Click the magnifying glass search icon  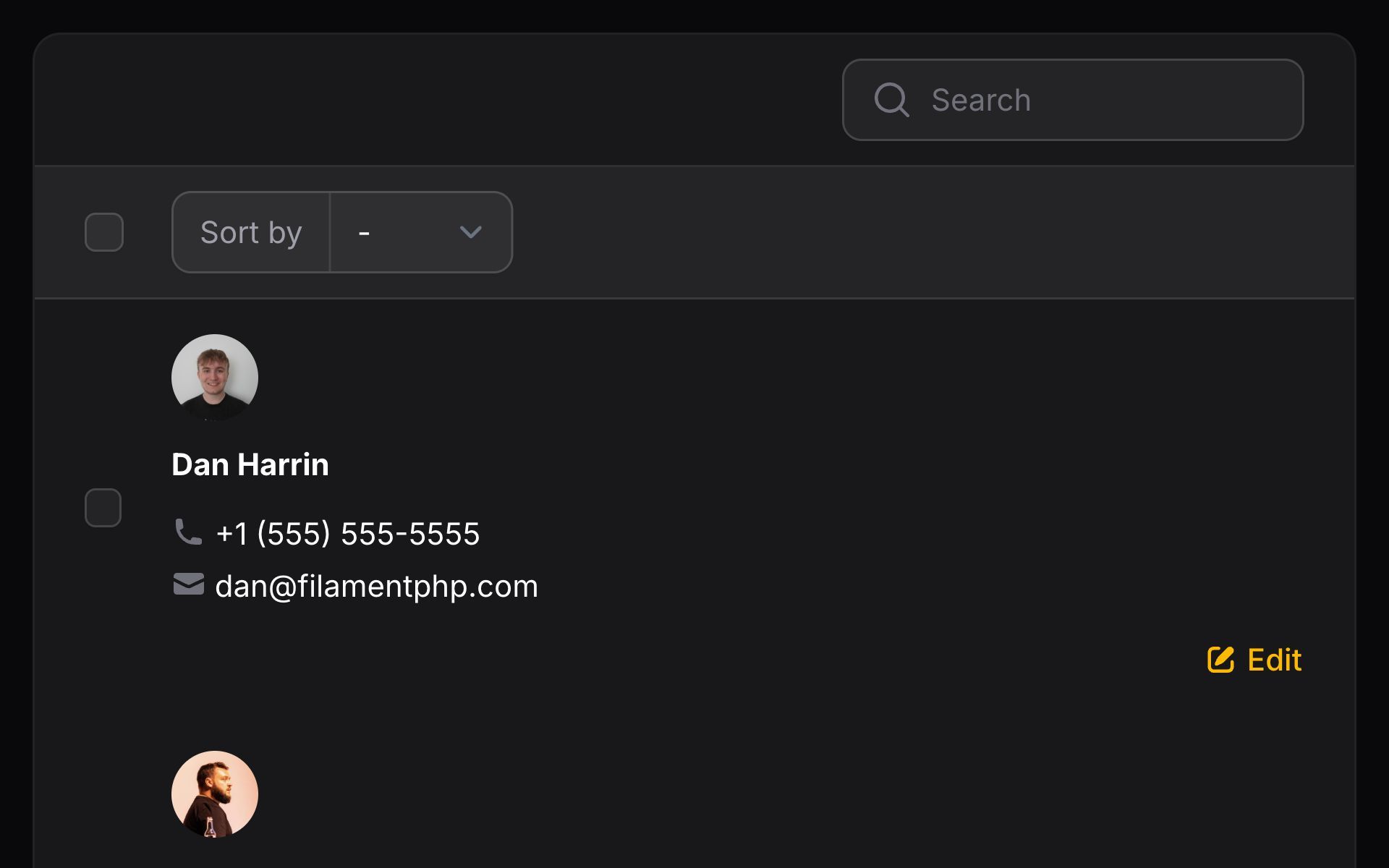tap(891, 100)
